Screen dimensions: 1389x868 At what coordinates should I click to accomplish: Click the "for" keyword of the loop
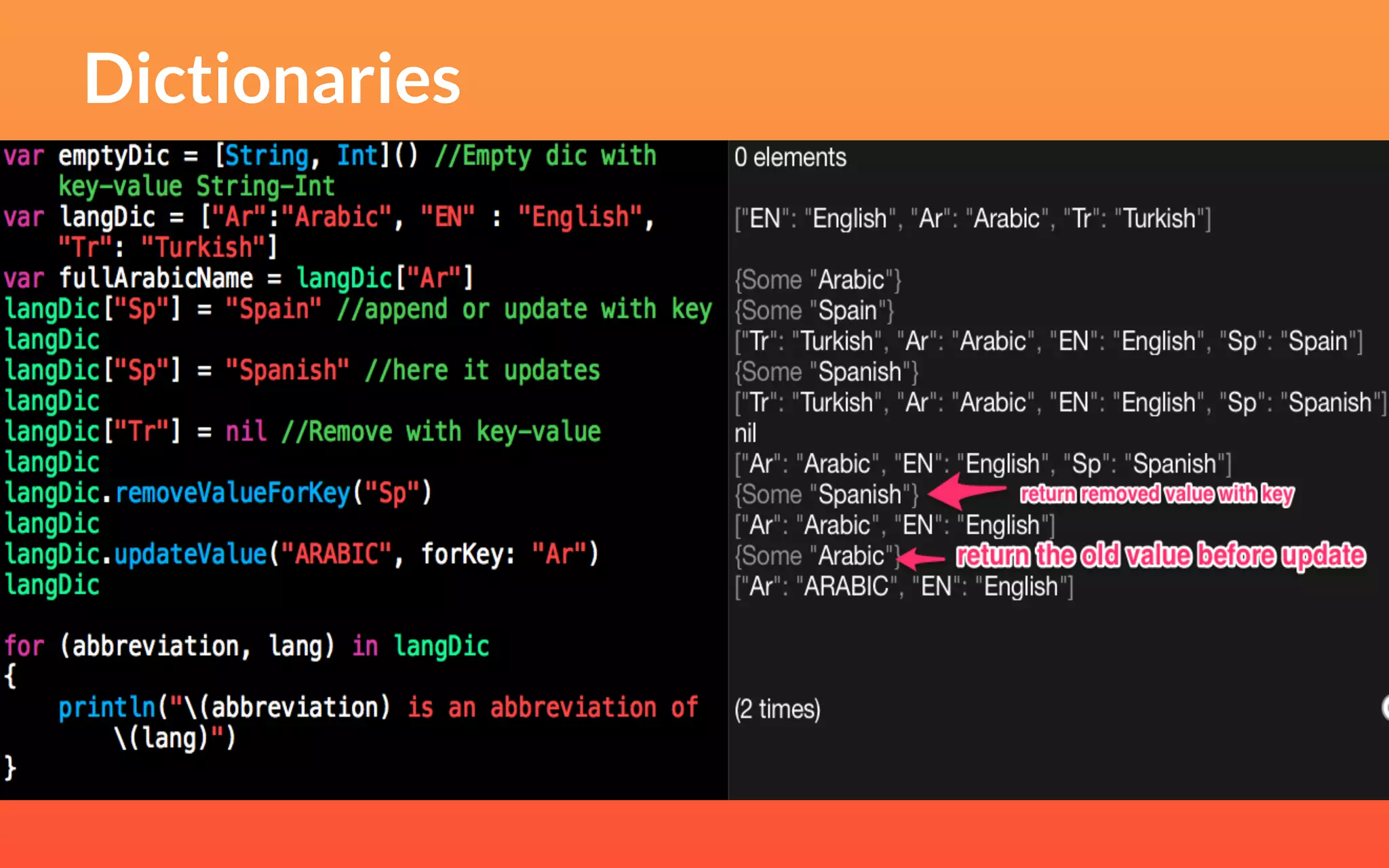(x=24, y=646)
